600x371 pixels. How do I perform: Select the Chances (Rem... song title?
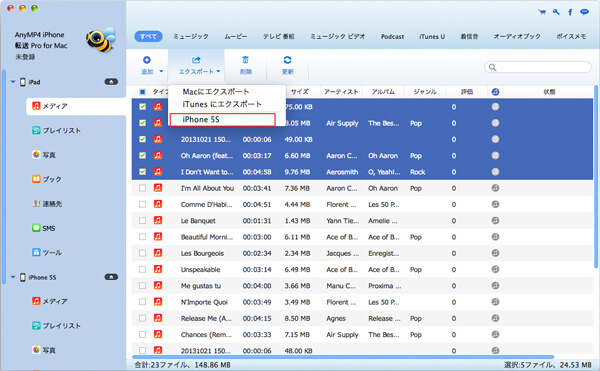206,335
